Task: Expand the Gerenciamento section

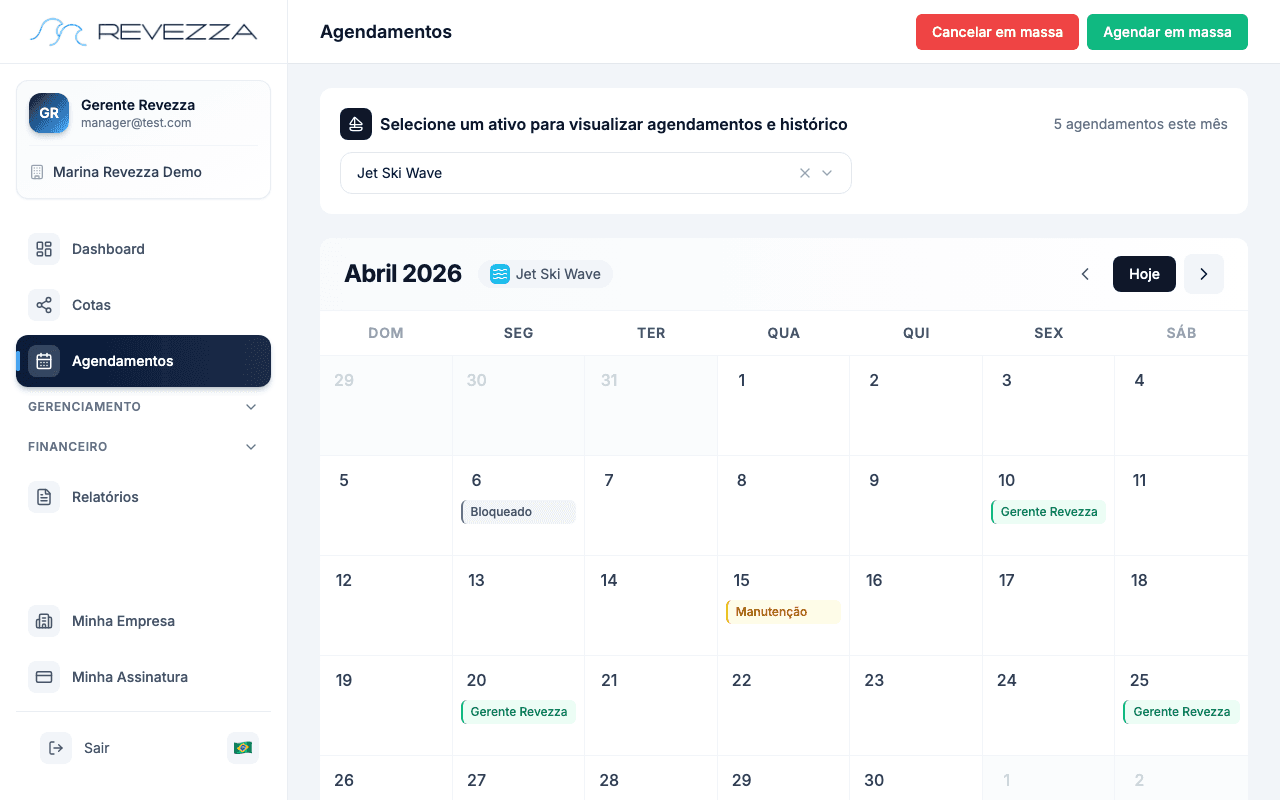Action: pos(143,407)
